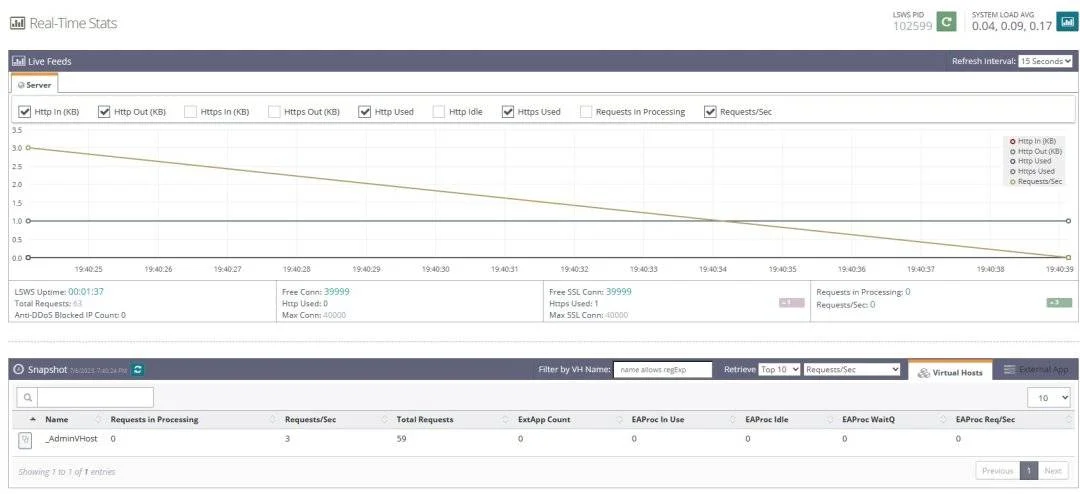The height and width of the screenshot is (494, 1080).
Task: Click the chart data point at 19:40:39
Action: pos(1068,257)
